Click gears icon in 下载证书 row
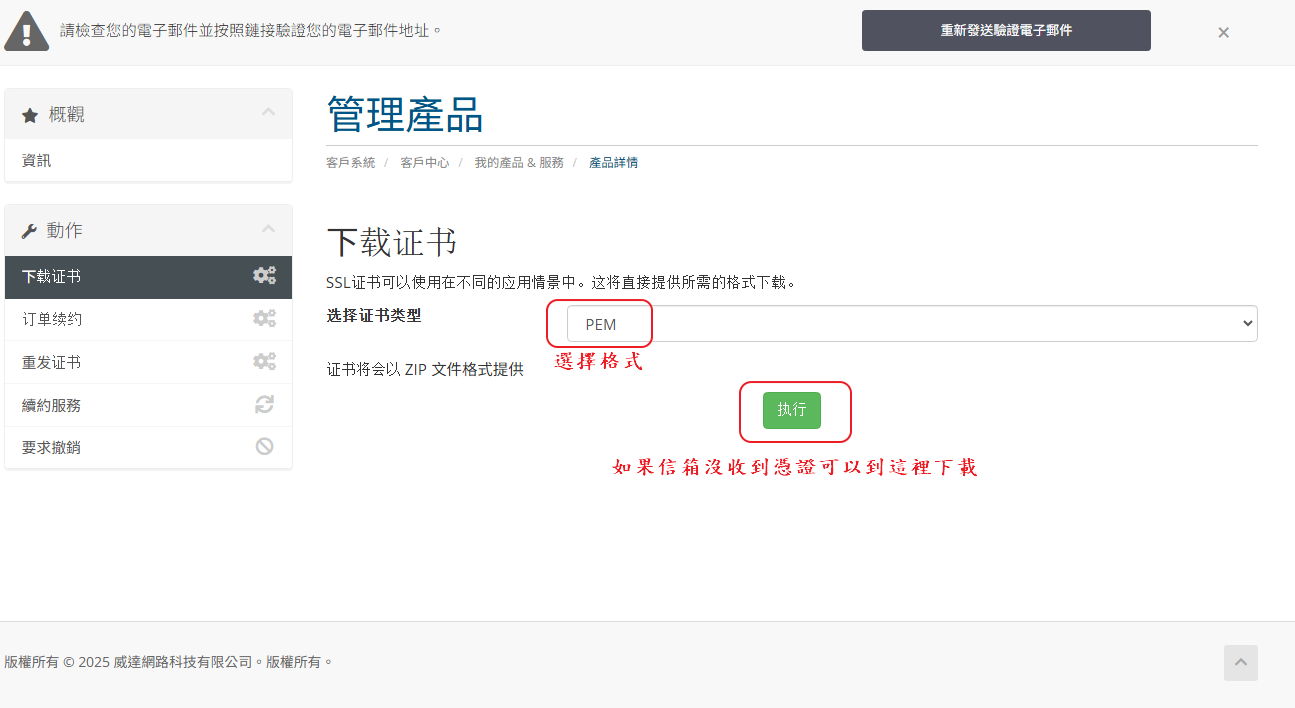Screen dimensions: 1295x708 [264, 276]
